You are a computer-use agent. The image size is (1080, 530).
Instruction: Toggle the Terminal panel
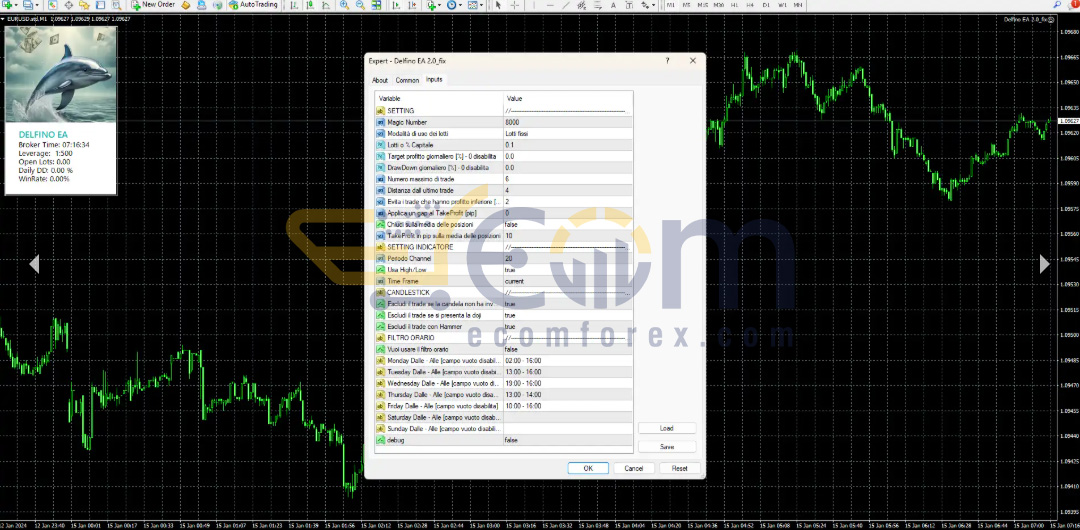pyautogui.click(x=100, y=5)
